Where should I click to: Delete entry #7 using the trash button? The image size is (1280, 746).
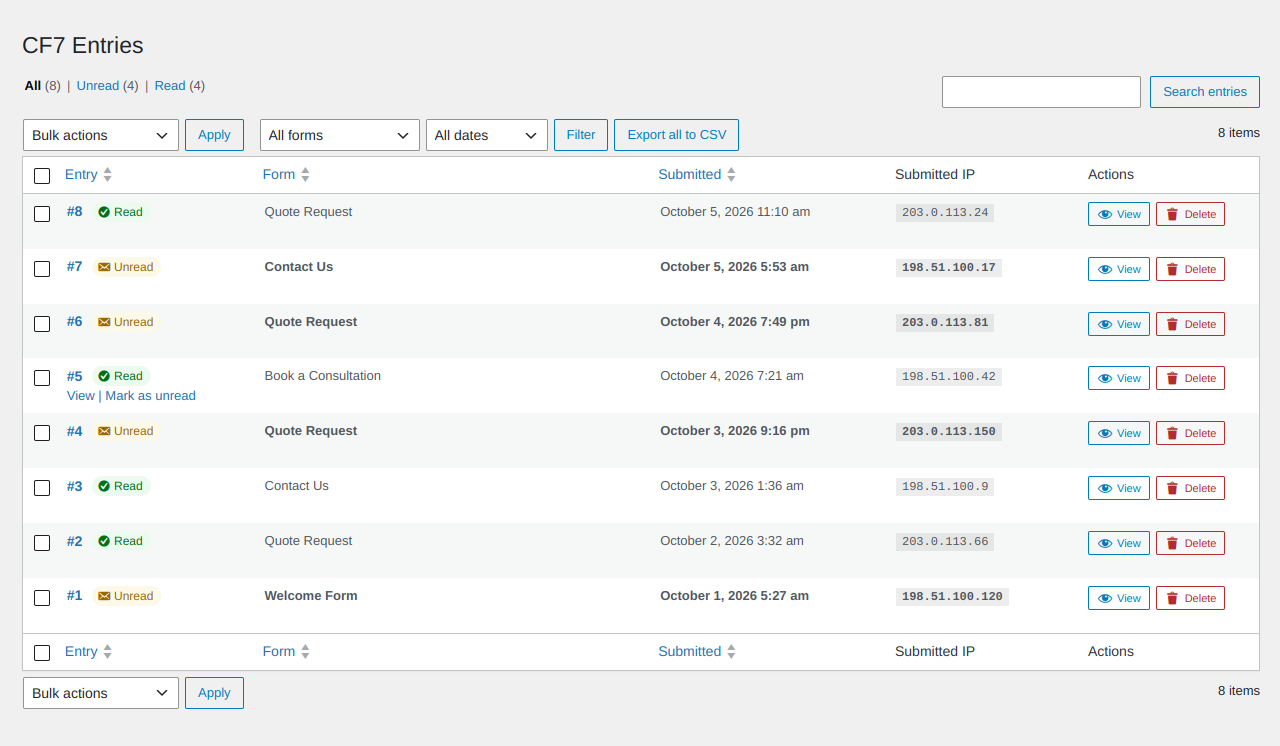tap(1190, 269)
